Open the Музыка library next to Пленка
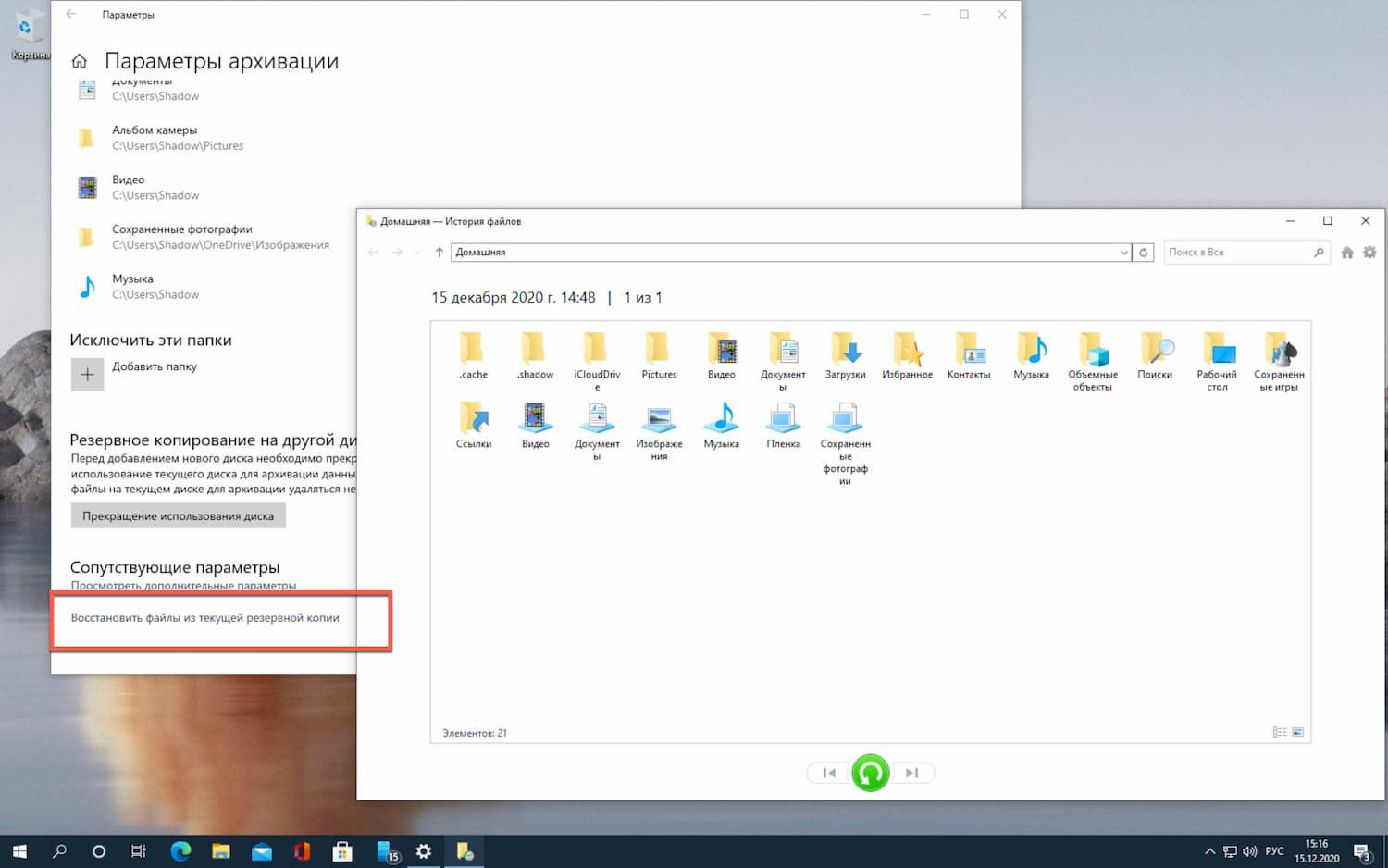Image resolution: width=1388 pixels, height=868 pixels. tap(721, 426)
